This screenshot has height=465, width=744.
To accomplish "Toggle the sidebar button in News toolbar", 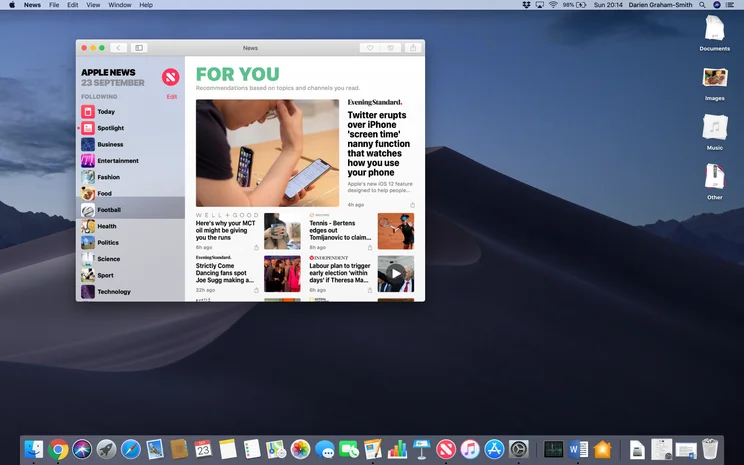I will (139, 48).
